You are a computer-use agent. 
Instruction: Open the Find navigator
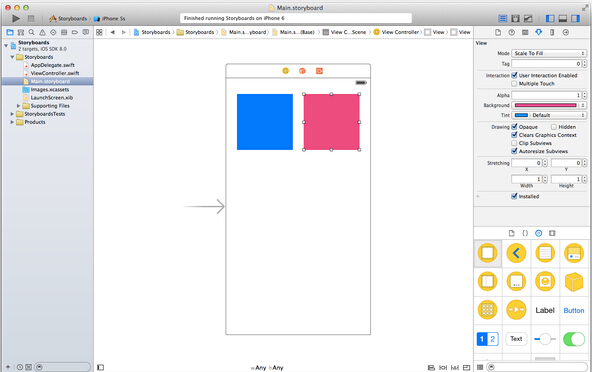coord(32,32)
